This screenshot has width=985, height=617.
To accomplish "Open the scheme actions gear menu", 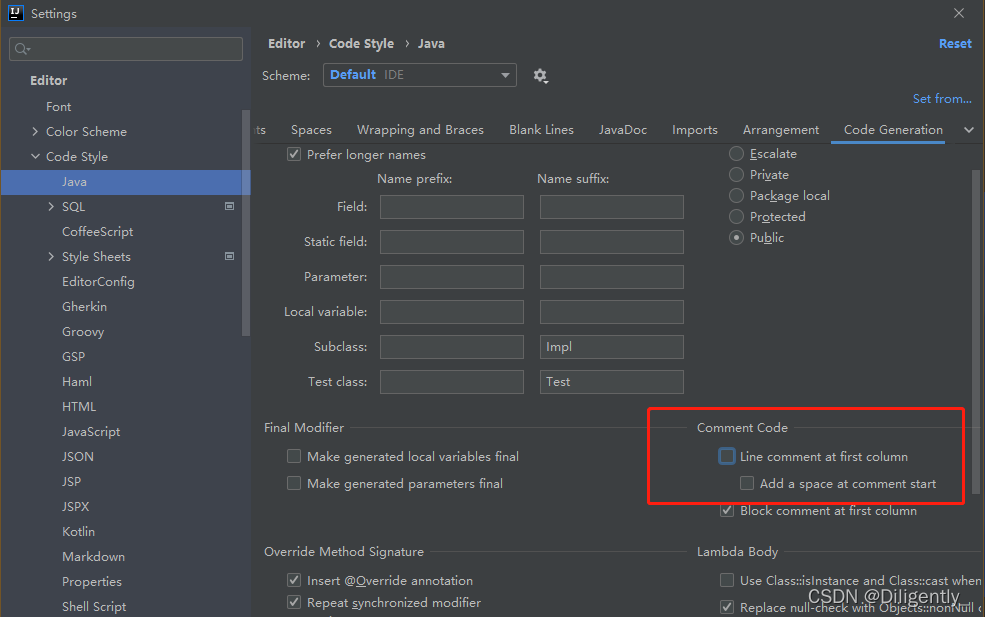I will 540,76.
